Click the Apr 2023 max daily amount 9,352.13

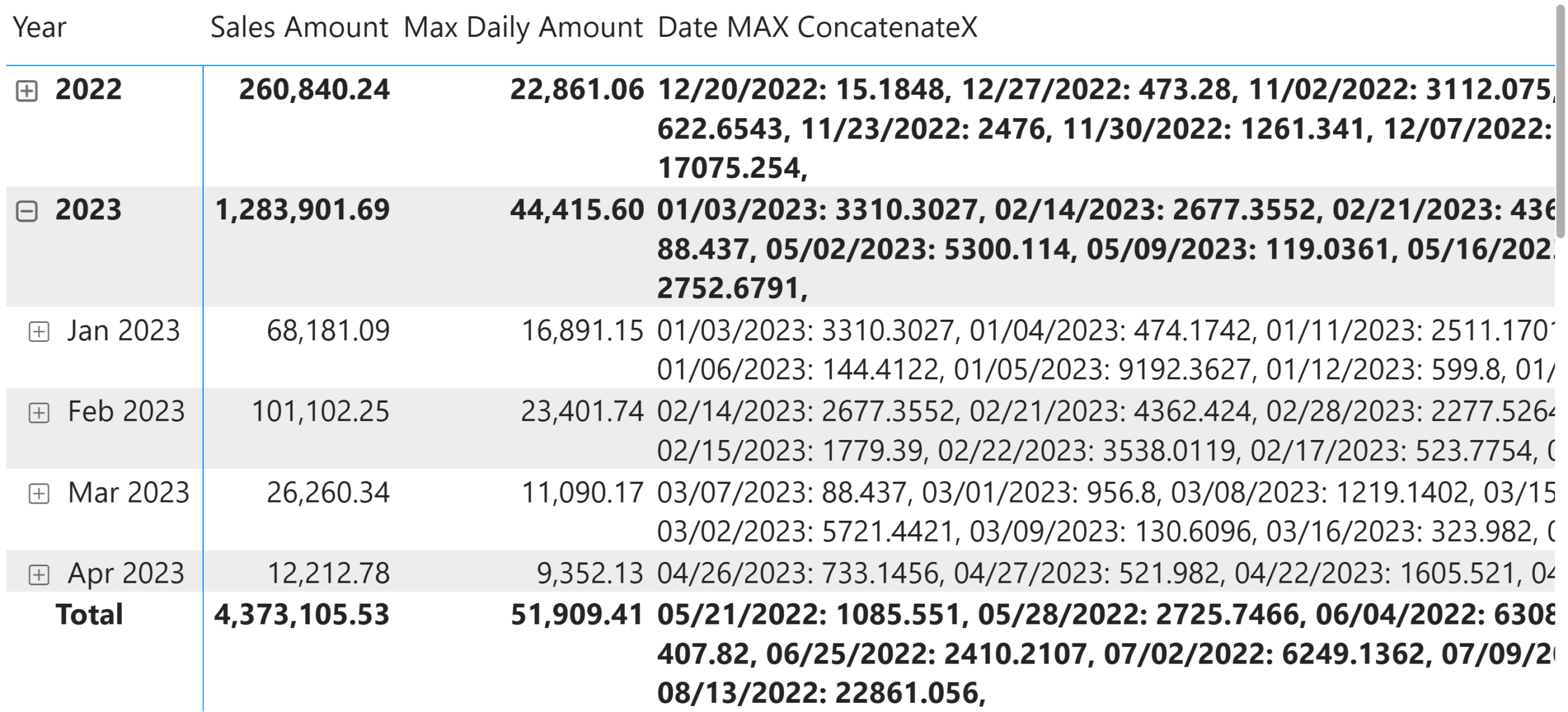(590, 574)
